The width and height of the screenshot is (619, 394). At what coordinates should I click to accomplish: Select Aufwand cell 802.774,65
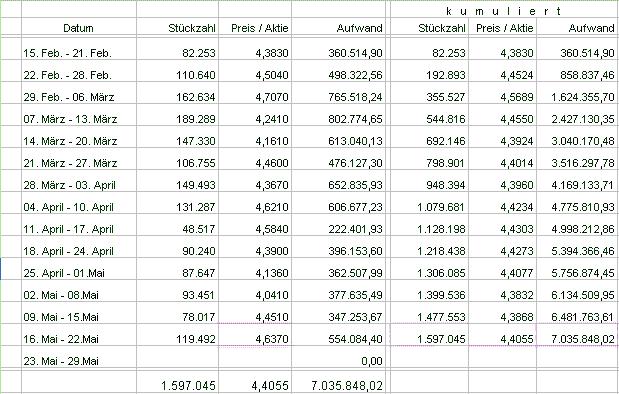coord(339,119)
